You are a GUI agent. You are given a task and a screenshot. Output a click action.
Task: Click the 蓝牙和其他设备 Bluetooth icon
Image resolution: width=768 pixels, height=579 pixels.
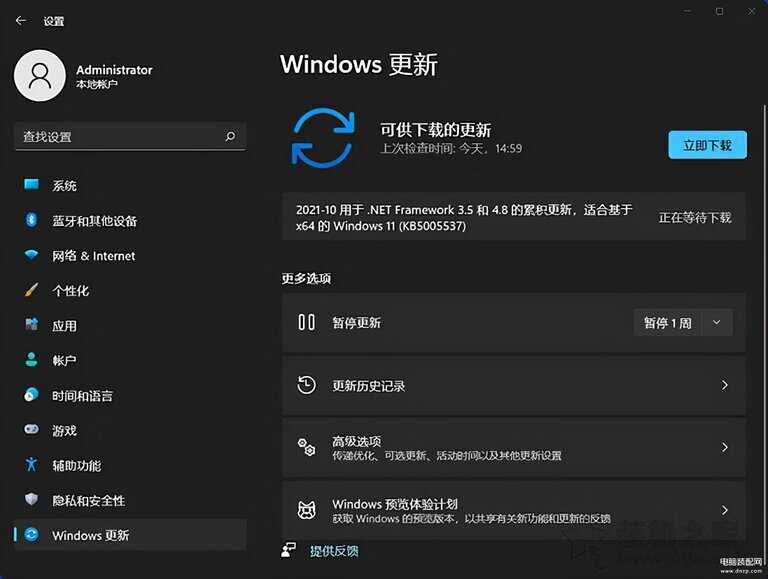tap(31, 221)
